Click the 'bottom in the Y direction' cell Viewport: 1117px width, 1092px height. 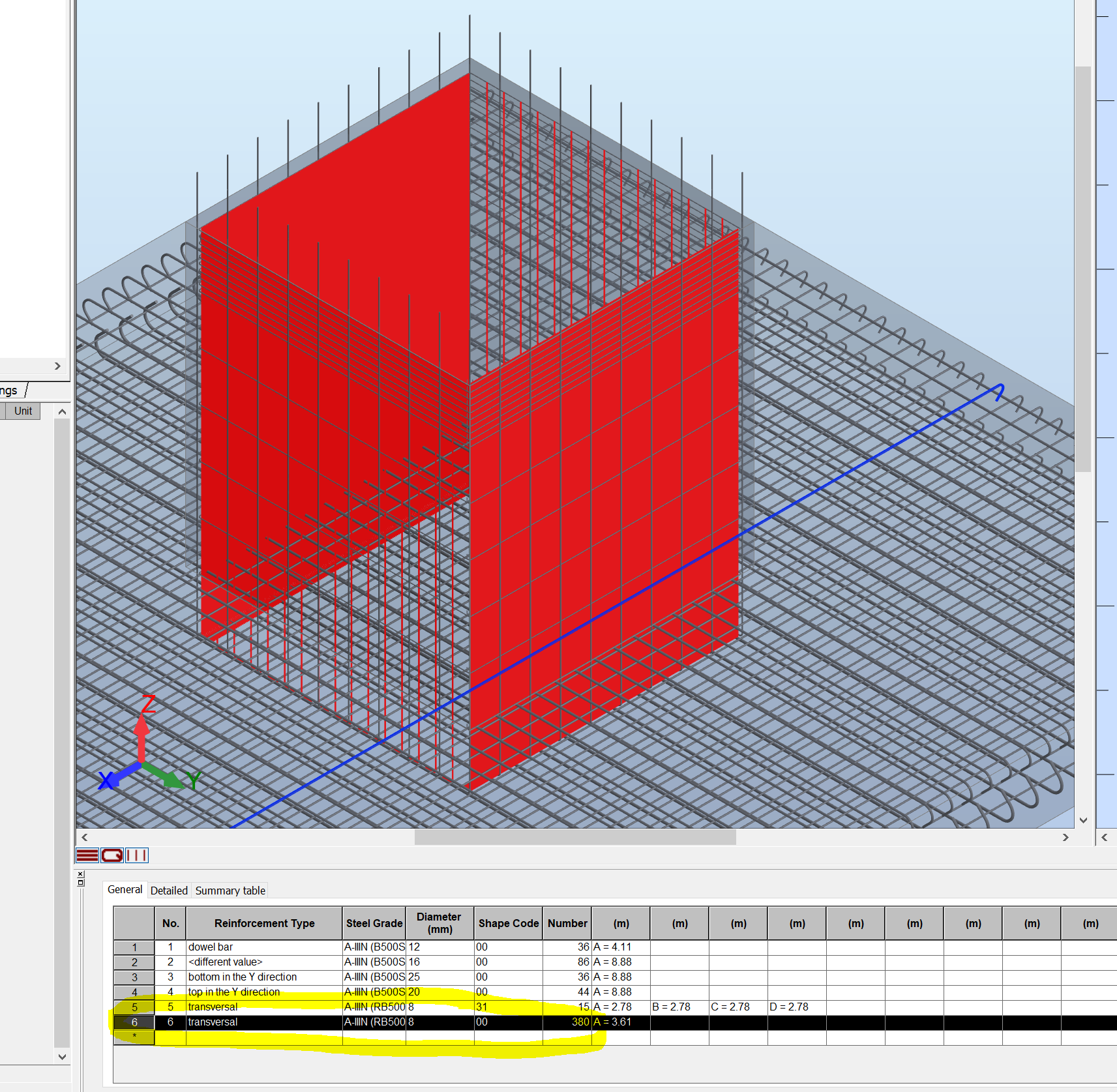(264, 977)
